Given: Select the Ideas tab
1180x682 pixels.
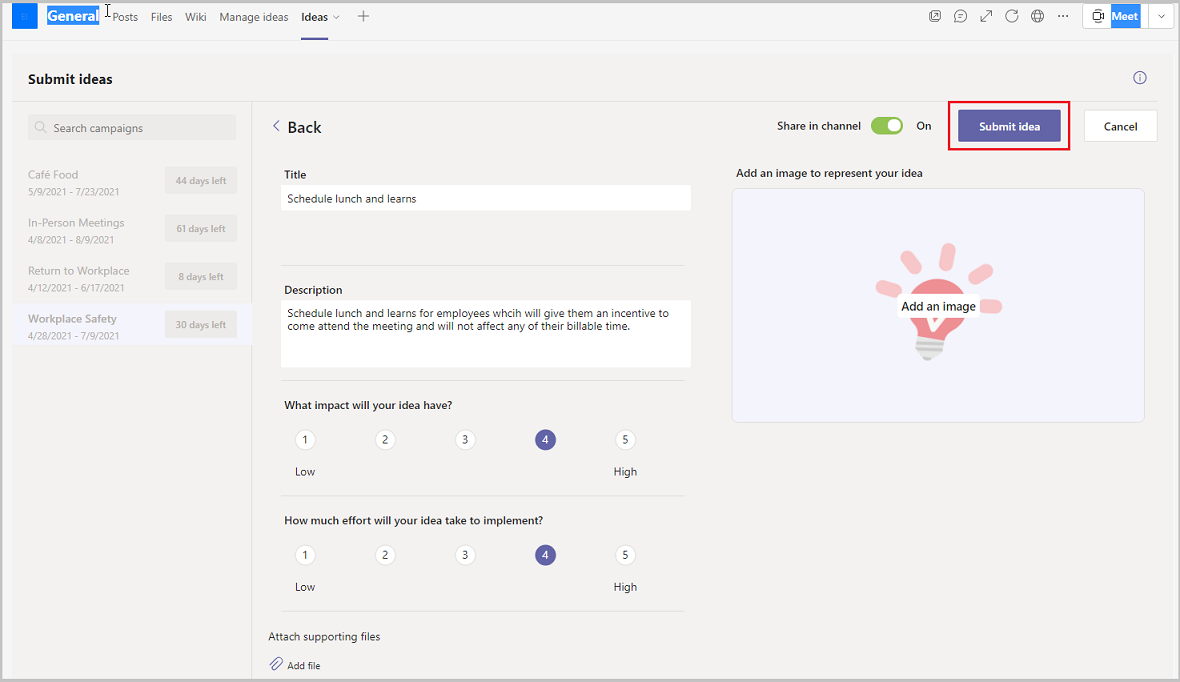Looking at the screenshot, I should (315, 17).
